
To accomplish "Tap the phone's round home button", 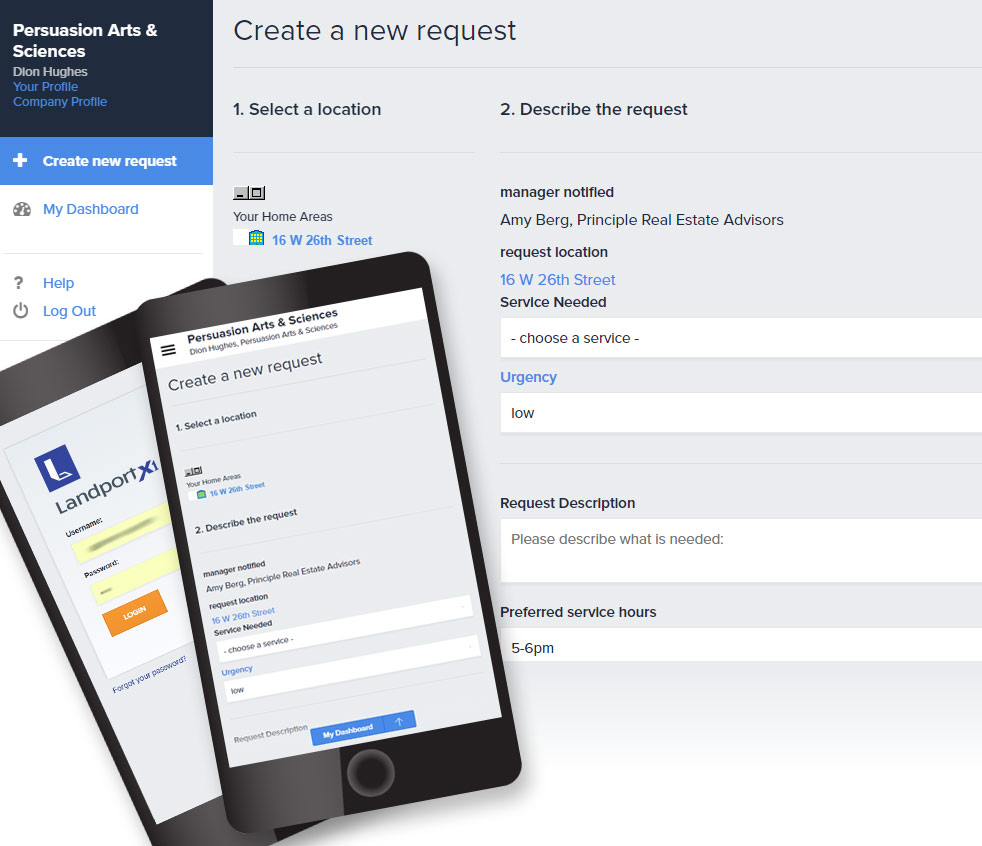I will coord(371,772).
